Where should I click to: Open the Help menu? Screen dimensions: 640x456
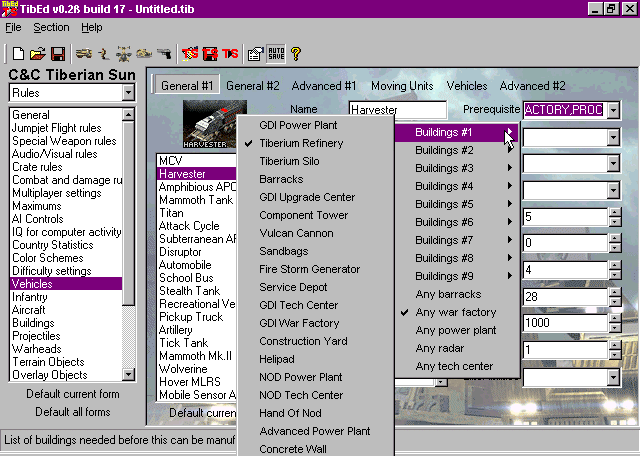click(91, 27)
